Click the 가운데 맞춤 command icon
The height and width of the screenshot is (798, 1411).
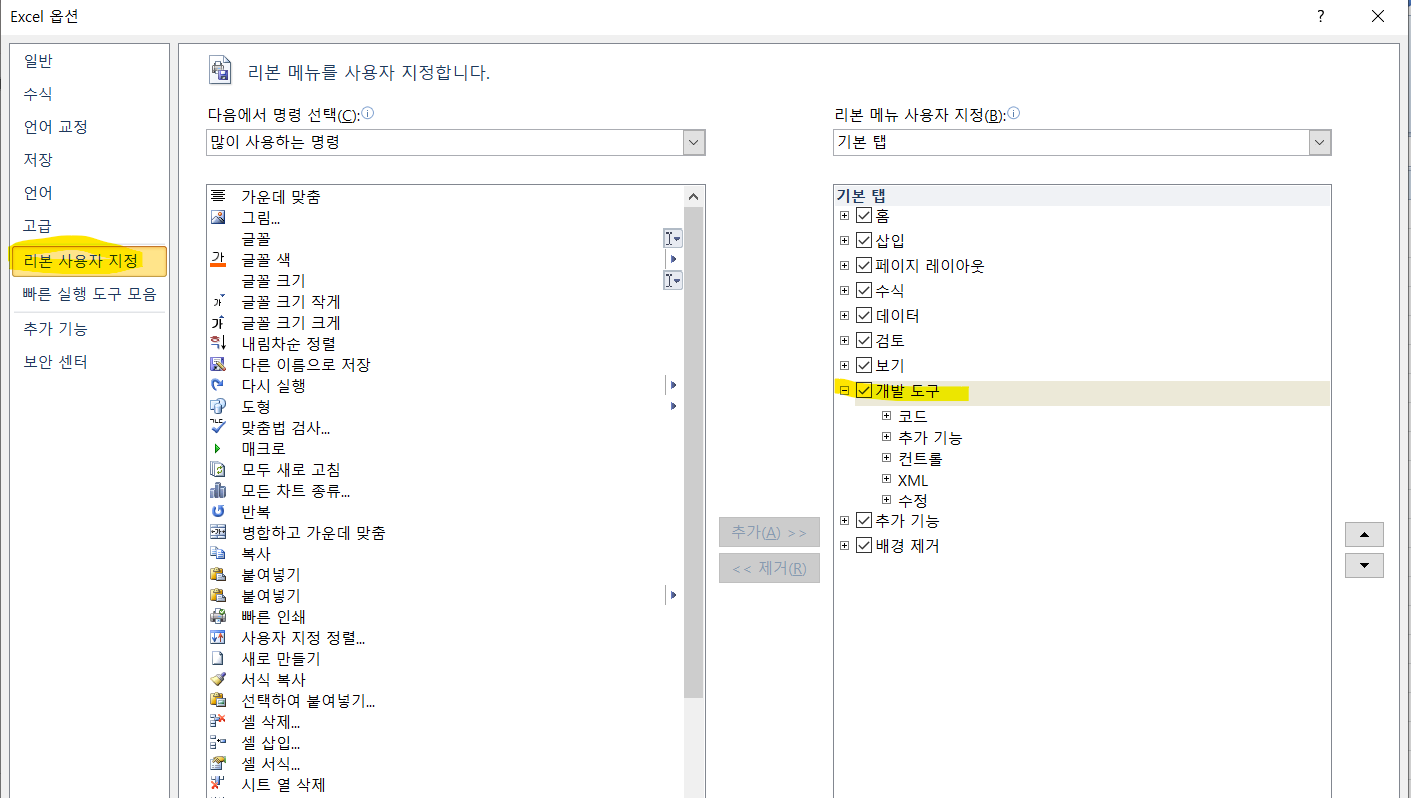click(218, 196)
